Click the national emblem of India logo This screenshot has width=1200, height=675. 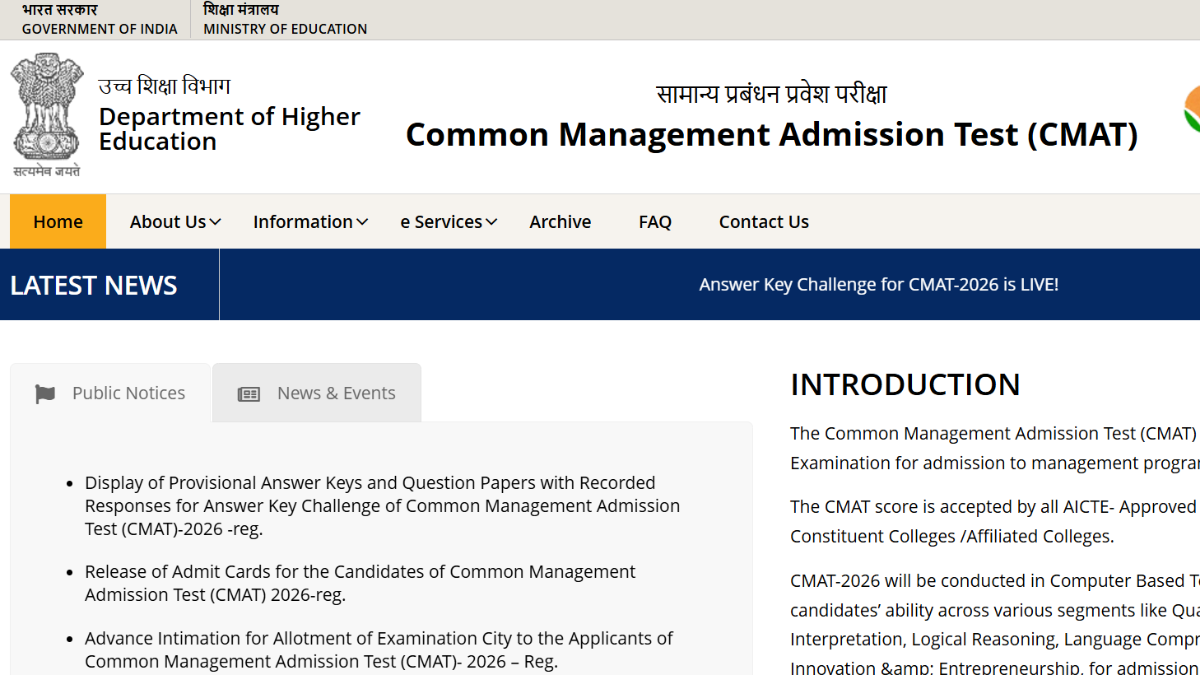point(46,114)
